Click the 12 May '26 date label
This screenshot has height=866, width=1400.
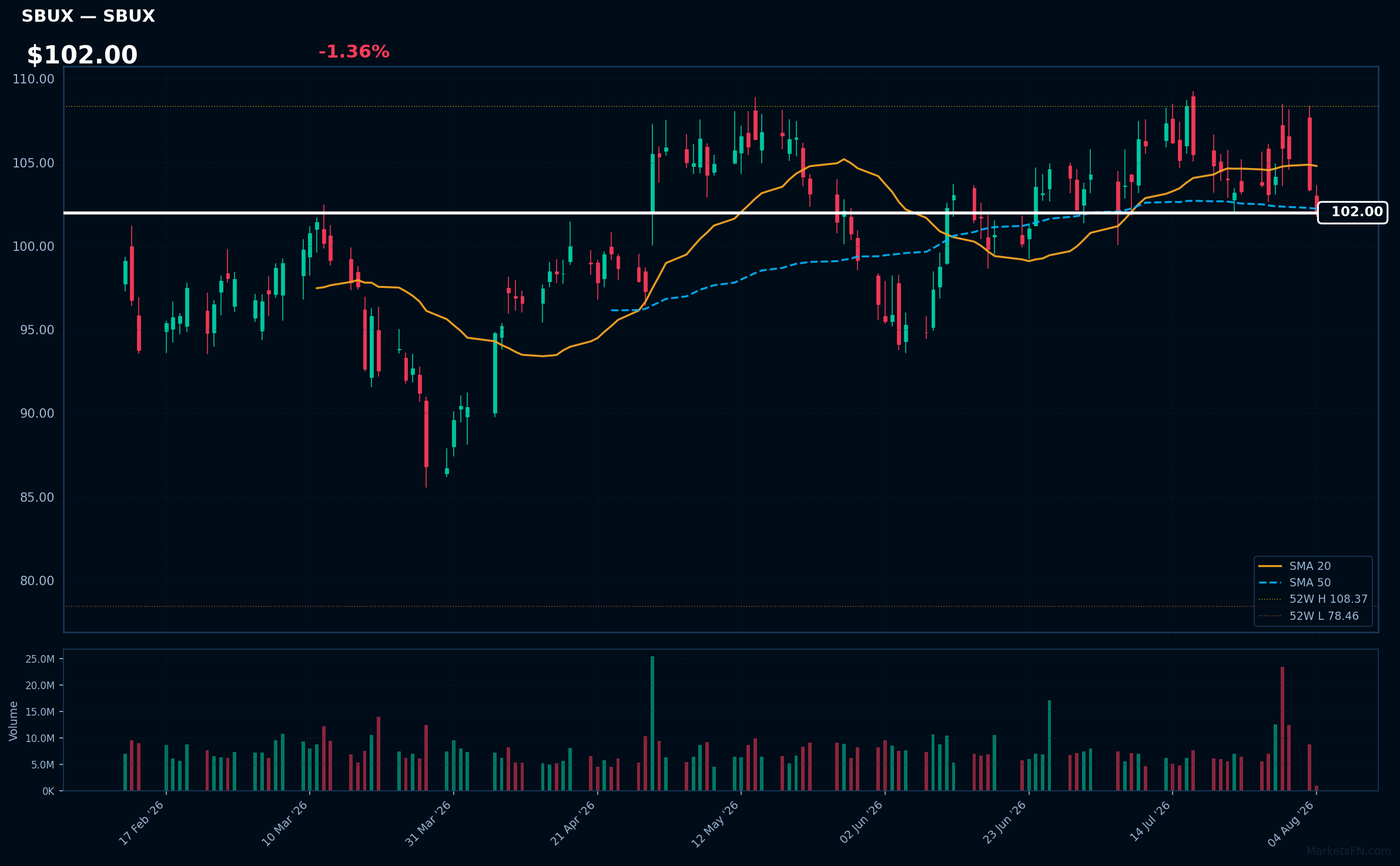pos(715,824)
